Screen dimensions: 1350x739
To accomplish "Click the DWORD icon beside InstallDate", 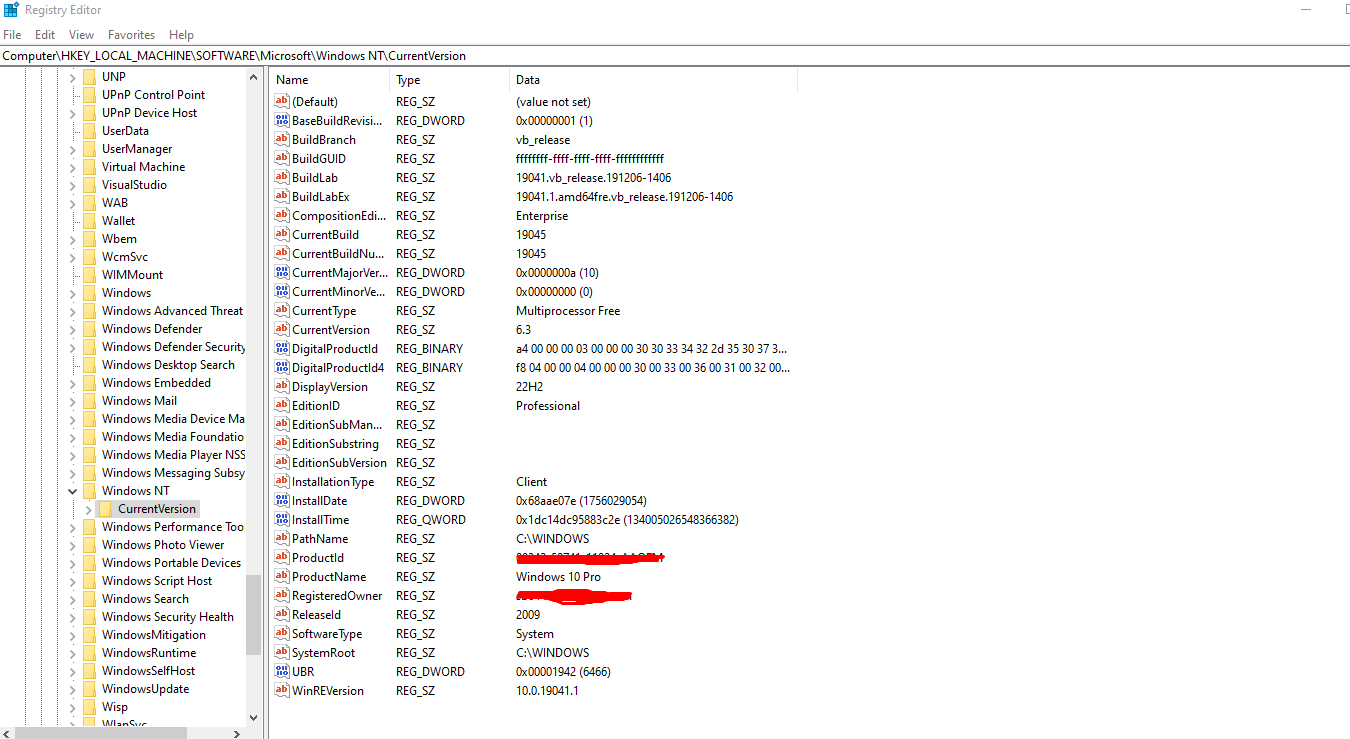I will 281,501.
